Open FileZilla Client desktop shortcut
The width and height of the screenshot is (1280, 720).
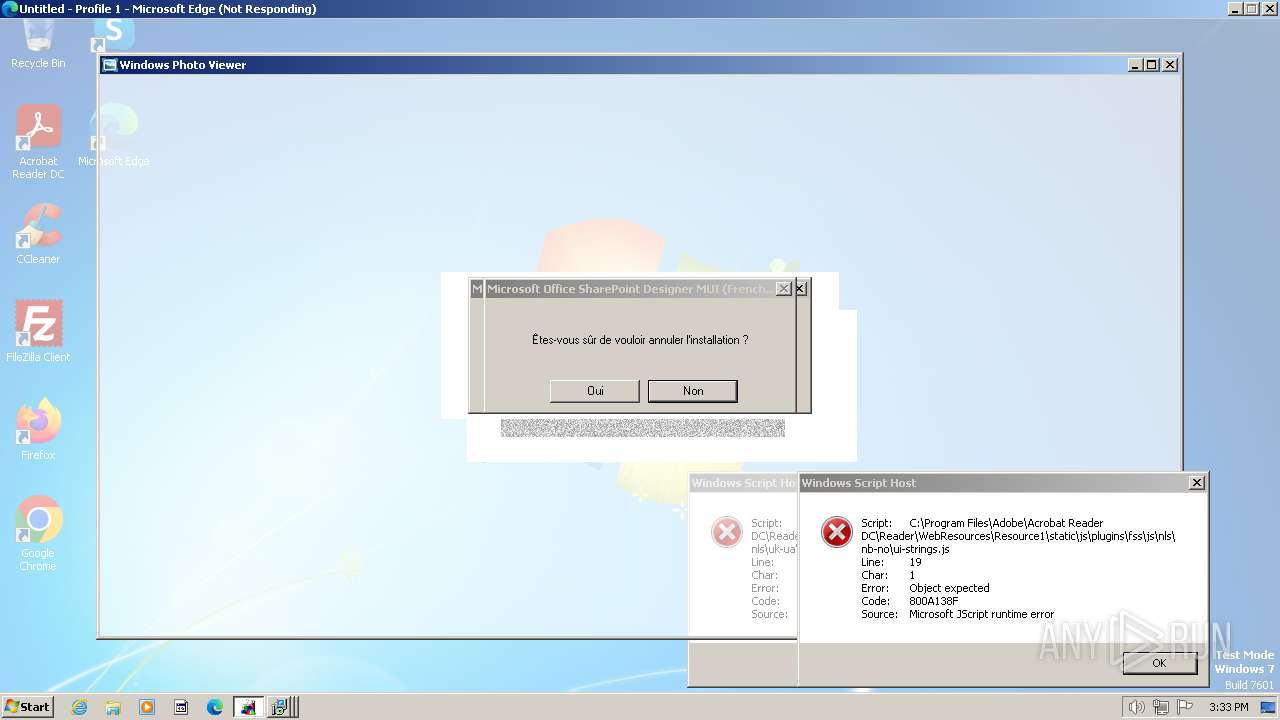point(38,332)
